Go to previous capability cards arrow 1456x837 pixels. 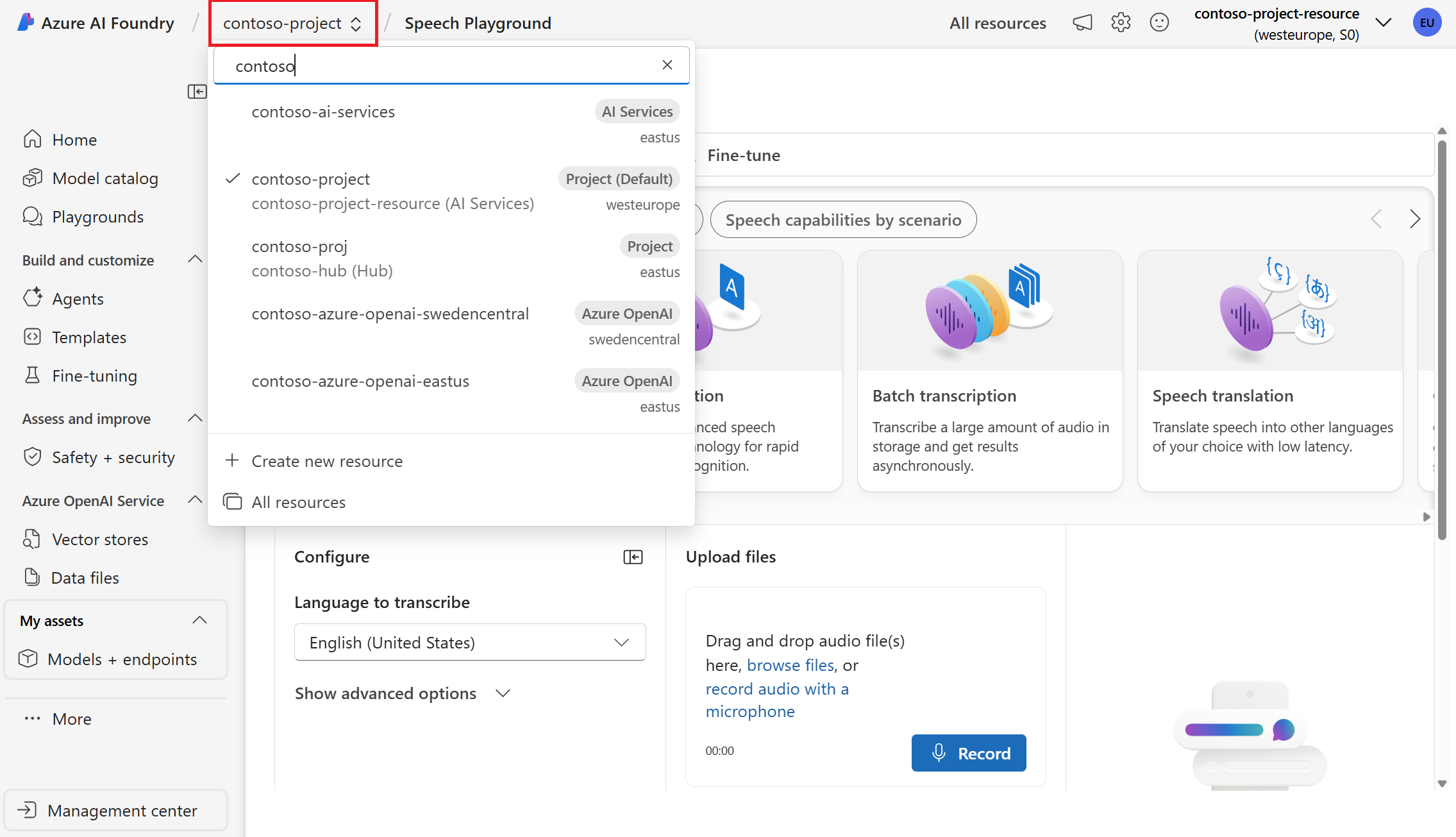point(1376,219)
